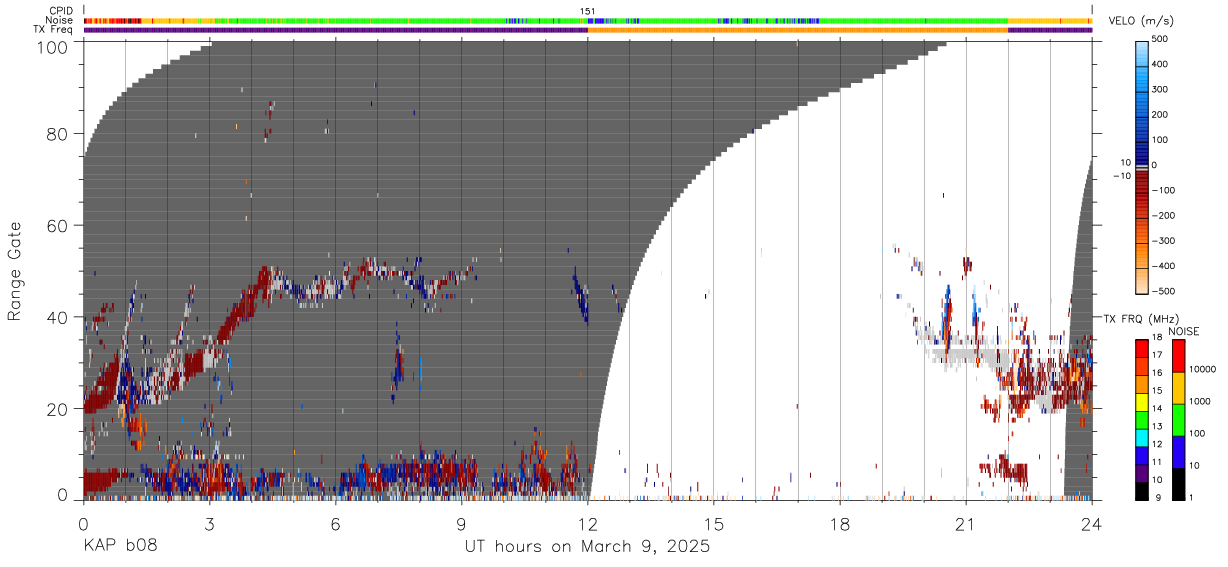Click the Range Gate axis title
This screenshot has height=567, width=1228.
coord(15,271)
